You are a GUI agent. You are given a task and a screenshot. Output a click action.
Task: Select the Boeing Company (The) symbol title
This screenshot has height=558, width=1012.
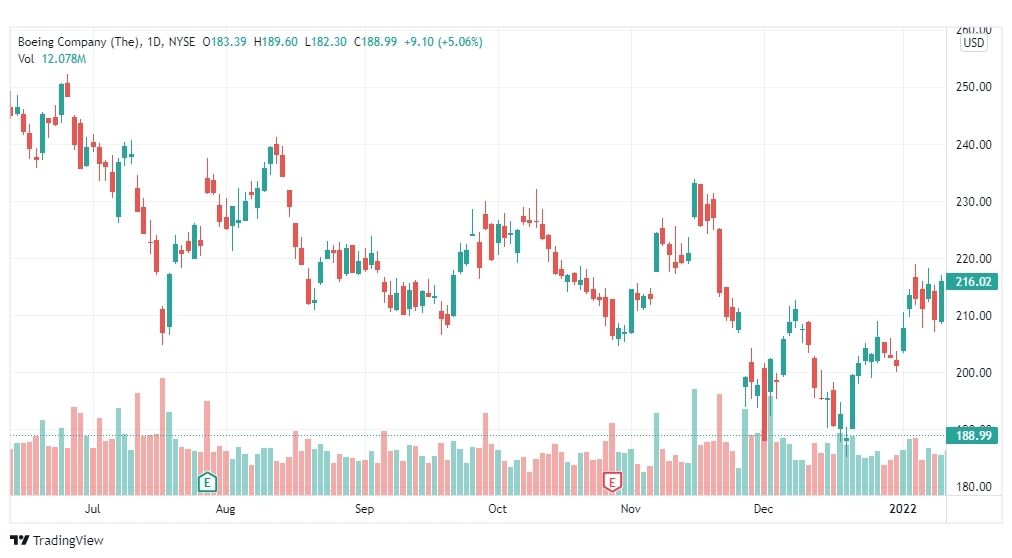(x=78, y=42)
